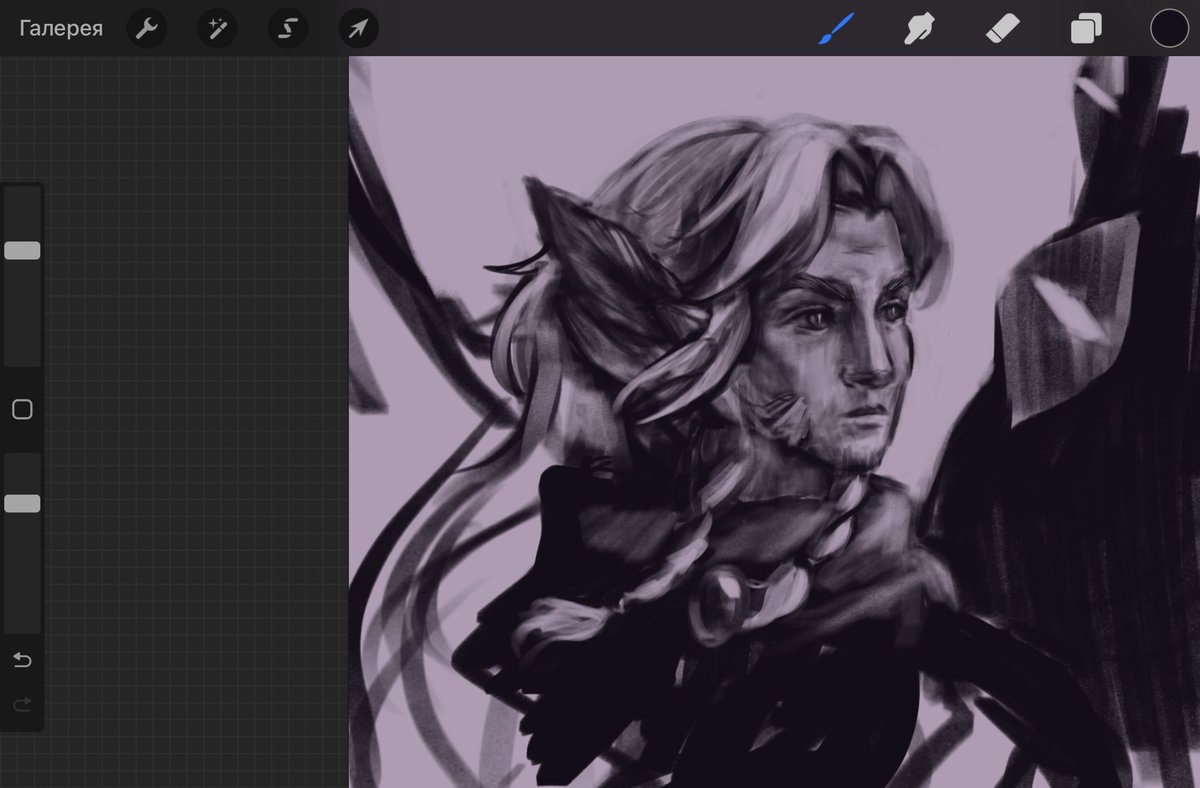The width and height of the screenshot is (1200, 788).
Task: Select the Smudge tool
Action: click(919, 29)
